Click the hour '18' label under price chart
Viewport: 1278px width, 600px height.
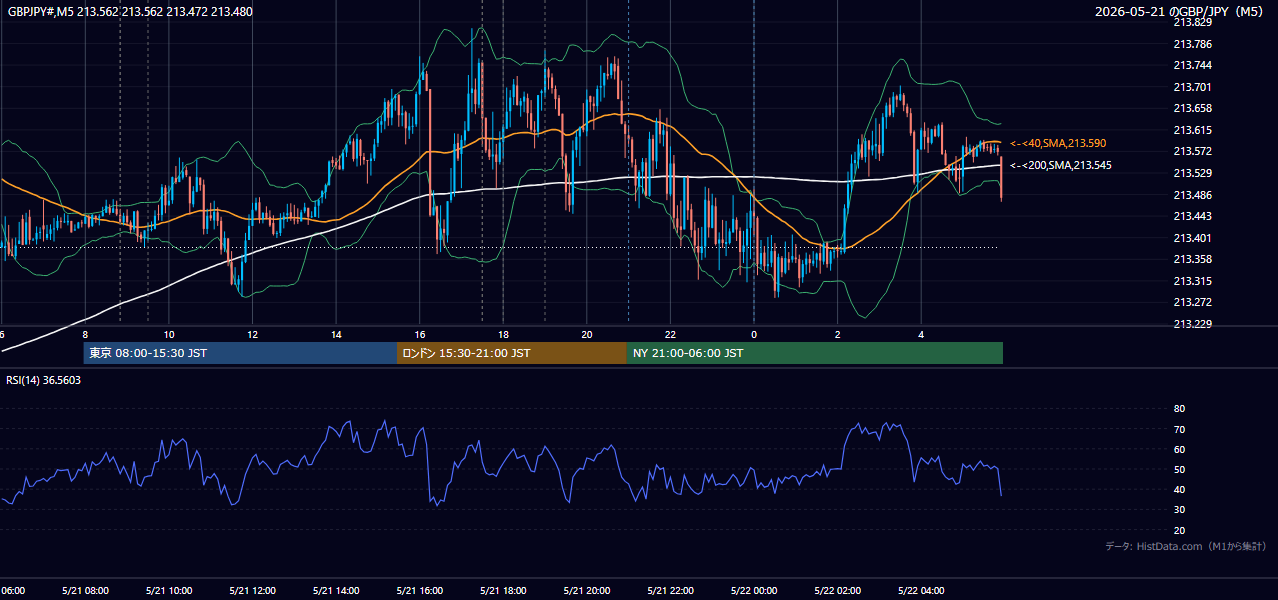coord(503,334)
